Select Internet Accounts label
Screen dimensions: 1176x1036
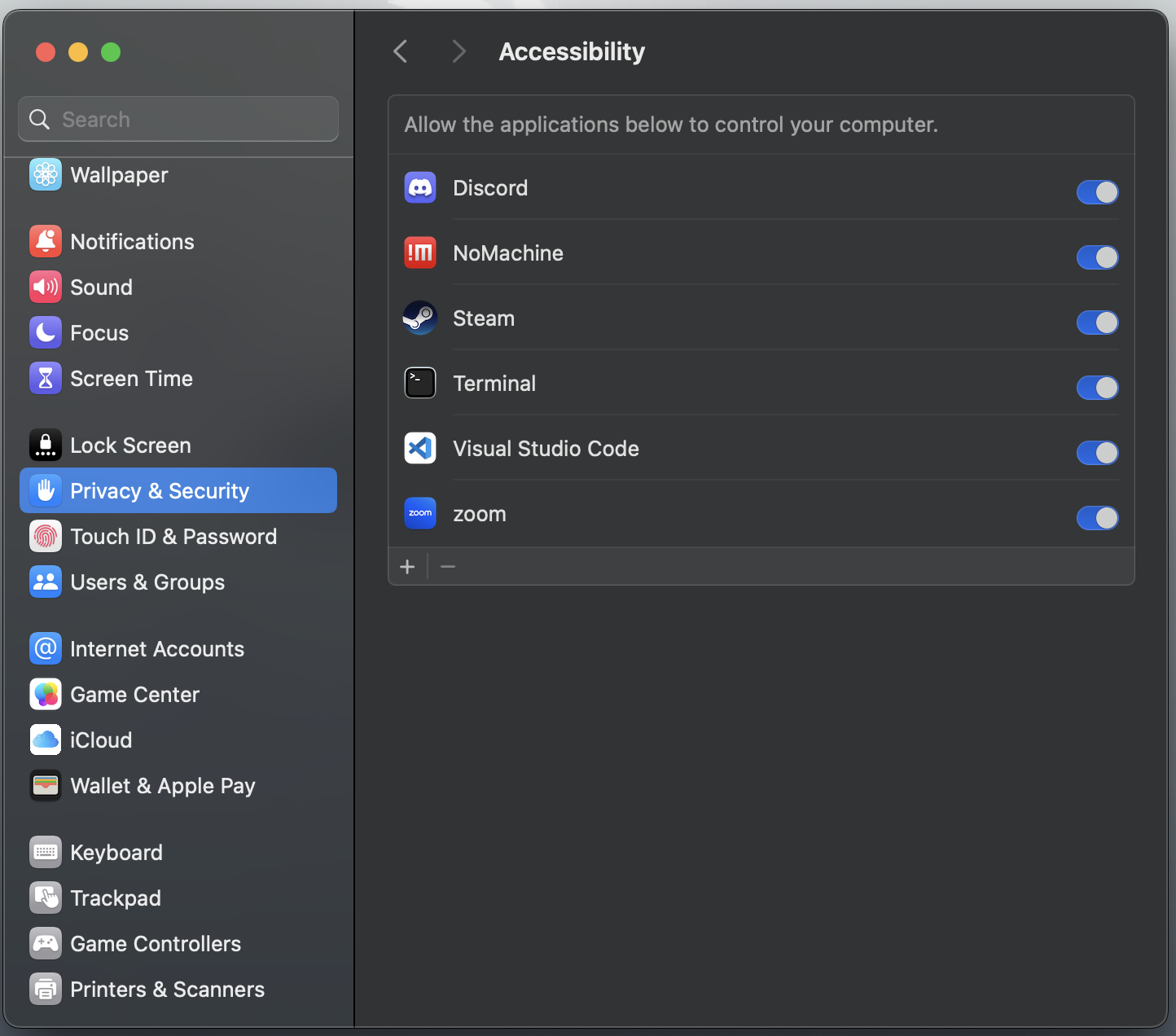pyautogui.click(x=157, y=649)
